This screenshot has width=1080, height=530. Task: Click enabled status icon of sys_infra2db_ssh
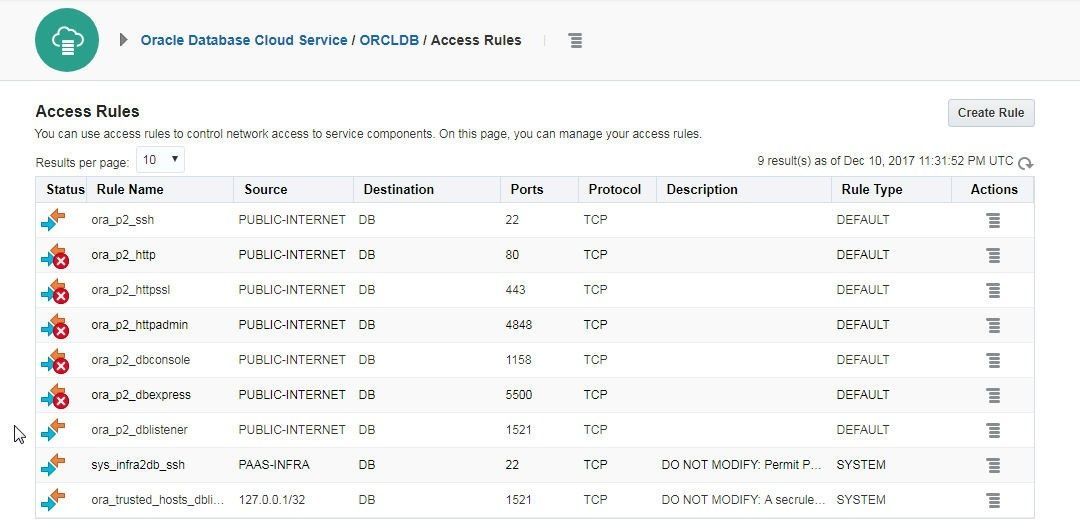pos(53,465)
